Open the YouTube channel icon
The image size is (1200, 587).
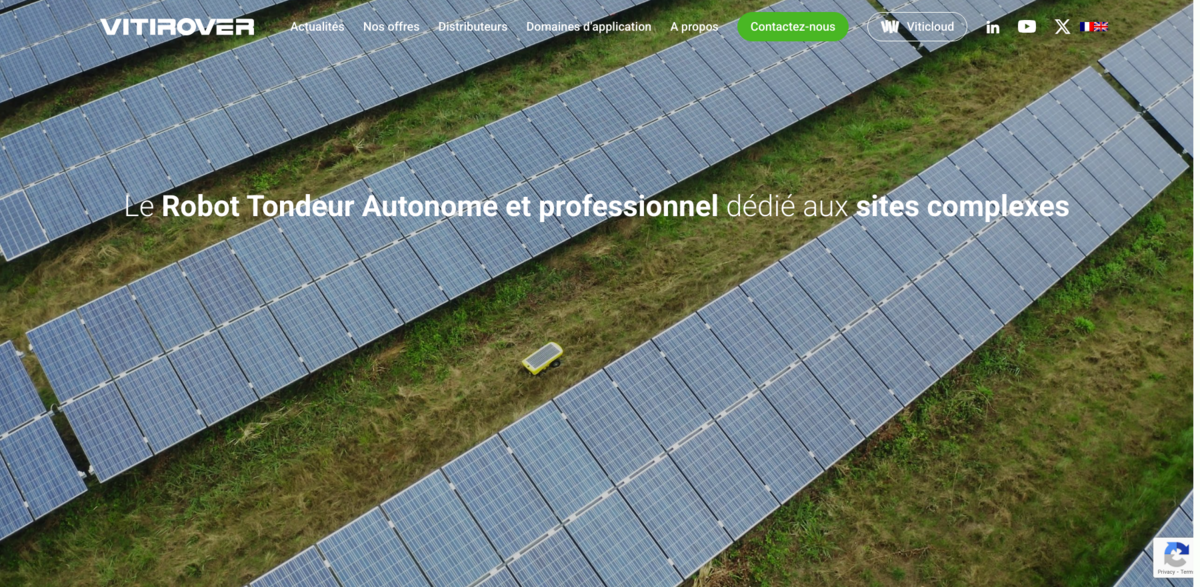point(1027,26)
